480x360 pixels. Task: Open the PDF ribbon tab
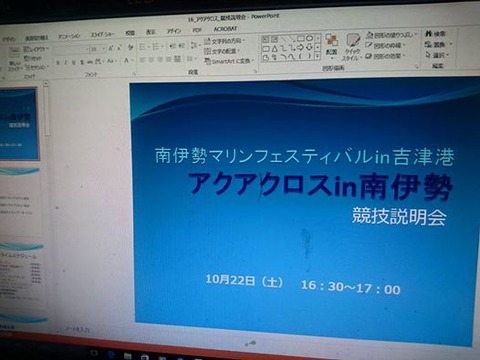pyautogui.click(x=197, y=30)
